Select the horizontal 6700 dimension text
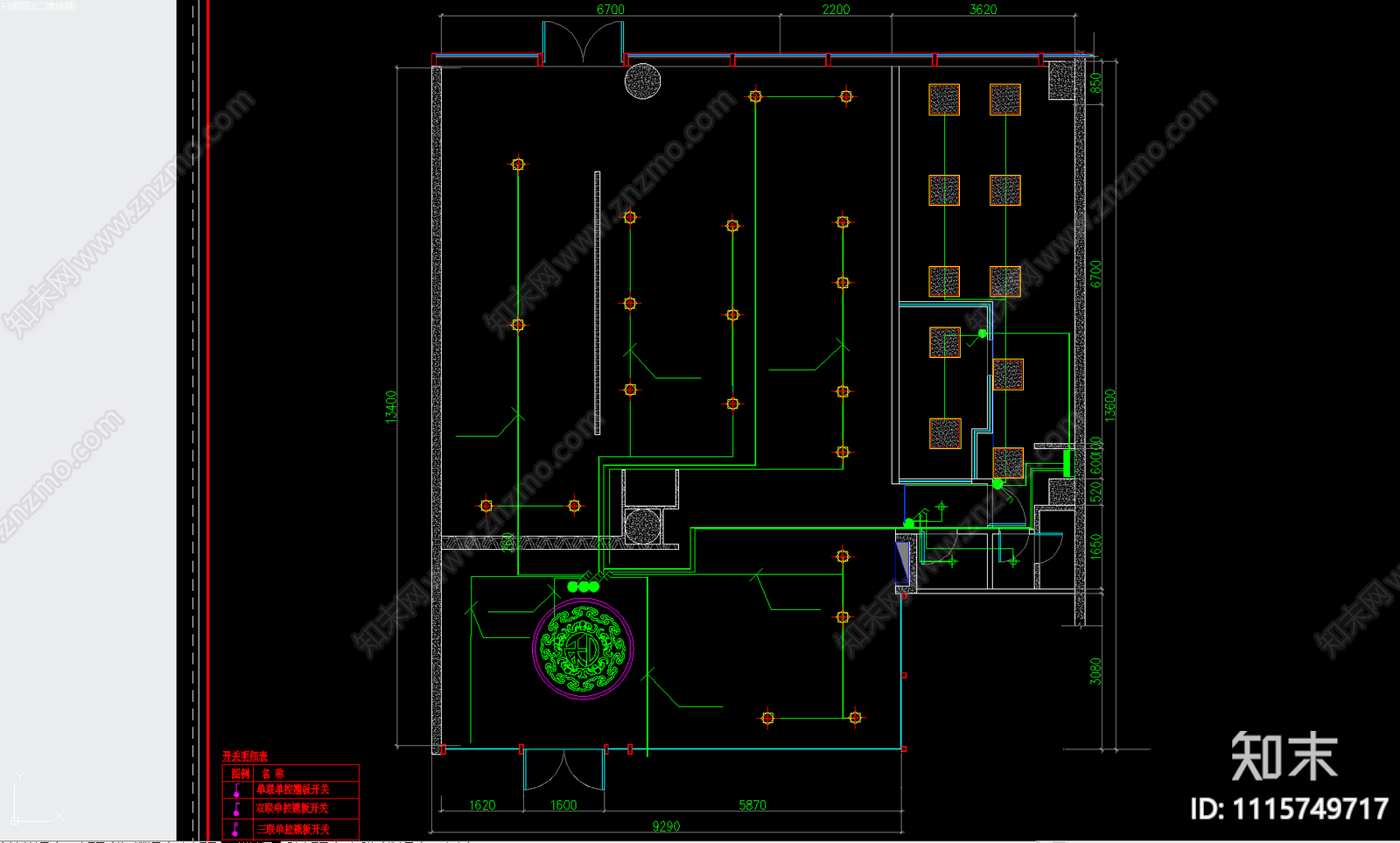 point(611,10)
